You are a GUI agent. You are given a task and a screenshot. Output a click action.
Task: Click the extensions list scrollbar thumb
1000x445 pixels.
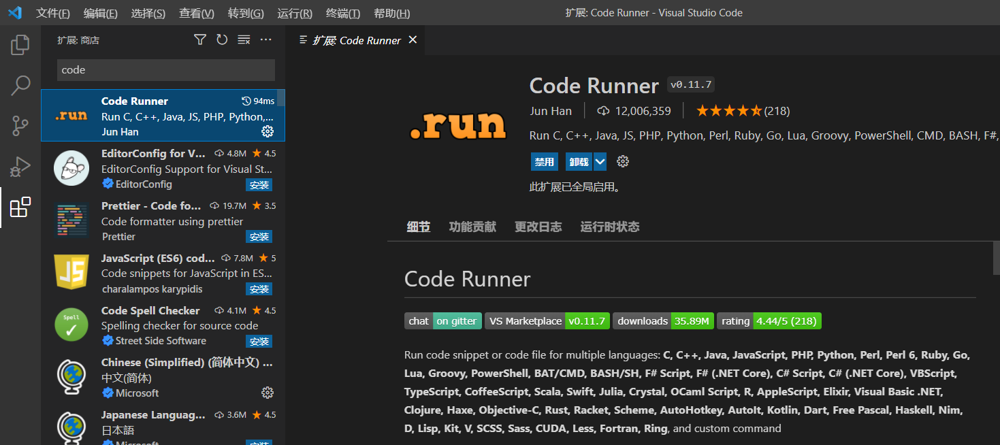point(281,98)
